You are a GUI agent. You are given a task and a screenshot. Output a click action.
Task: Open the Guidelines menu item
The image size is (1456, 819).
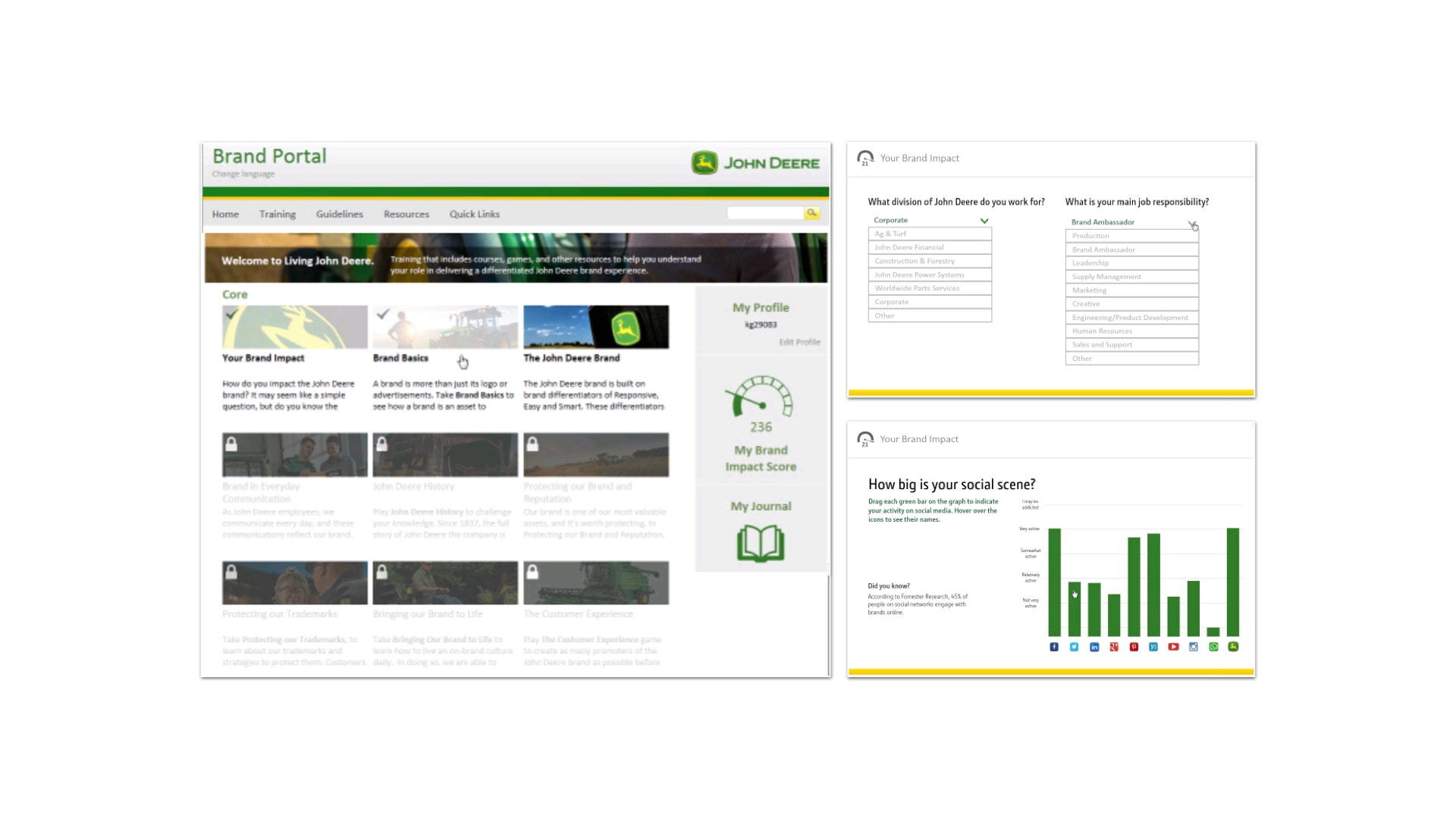[340, 215]
